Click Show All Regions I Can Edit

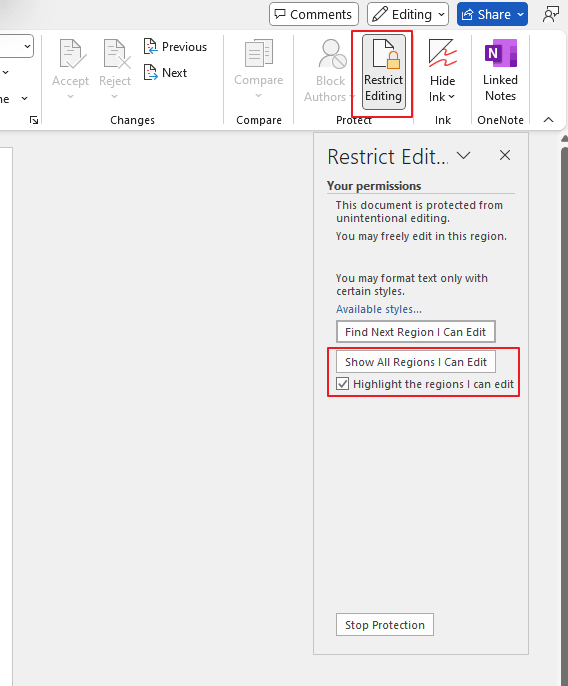[416, 362]
